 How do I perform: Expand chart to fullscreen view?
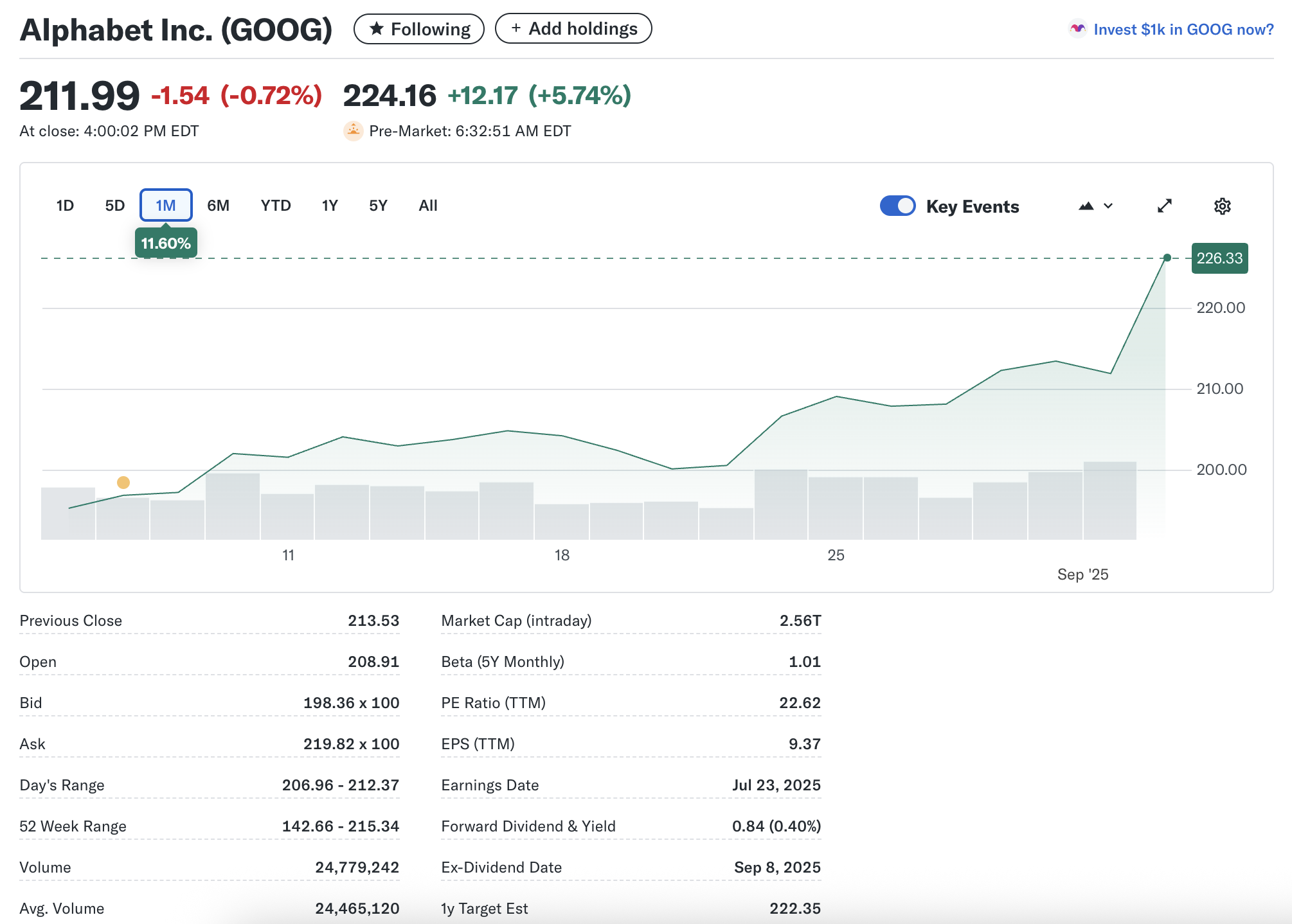[x=1165, y=206]
